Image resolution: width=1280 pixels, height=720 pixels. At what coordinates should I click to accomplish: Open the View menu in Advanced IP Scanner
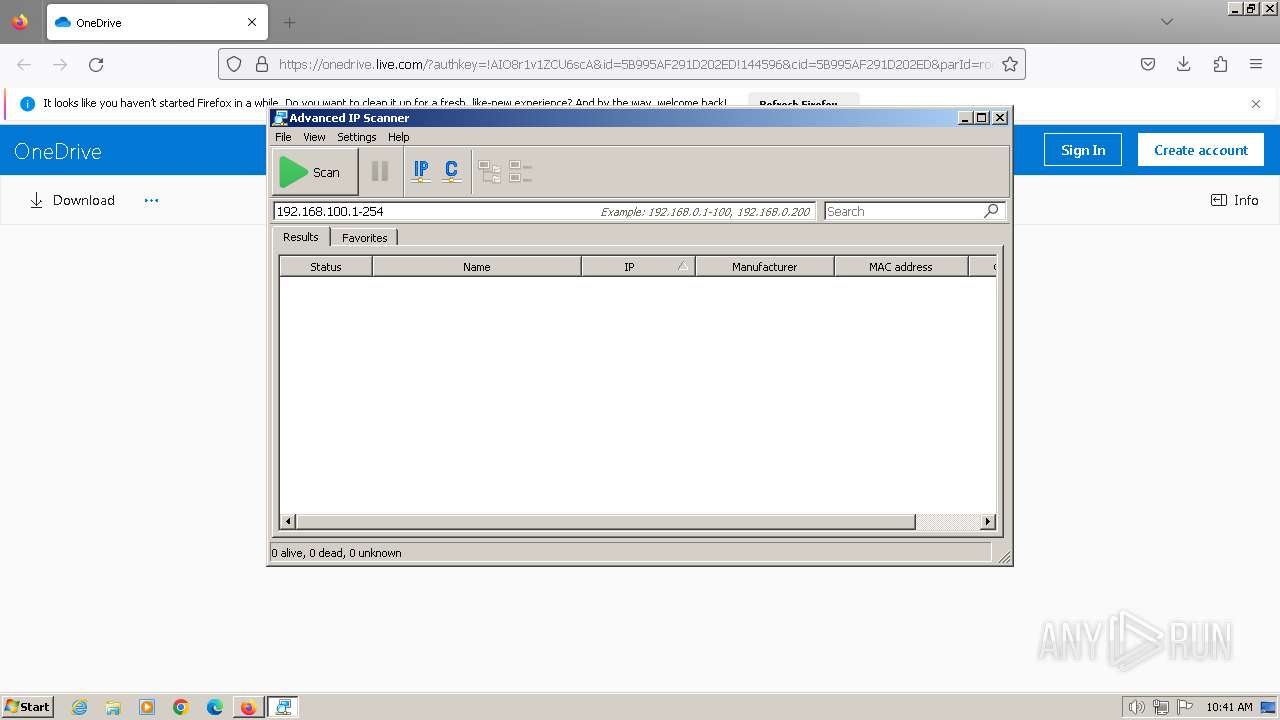(314, 137)
